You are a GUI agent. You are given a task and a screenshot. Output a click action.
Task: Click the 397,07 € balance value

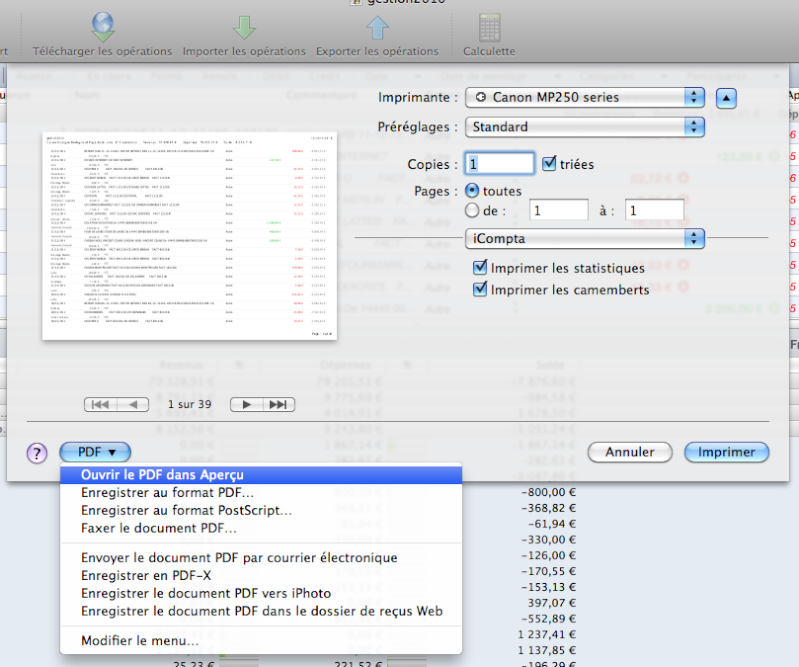[551, 603]
